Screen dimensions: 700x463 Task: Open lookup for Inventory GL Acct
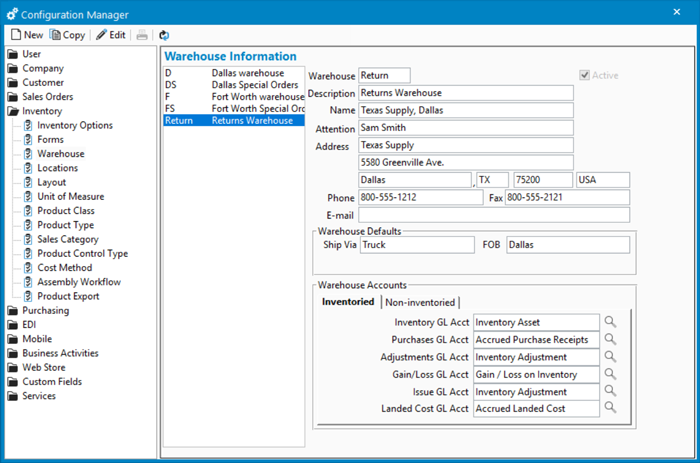coord(610,322)
